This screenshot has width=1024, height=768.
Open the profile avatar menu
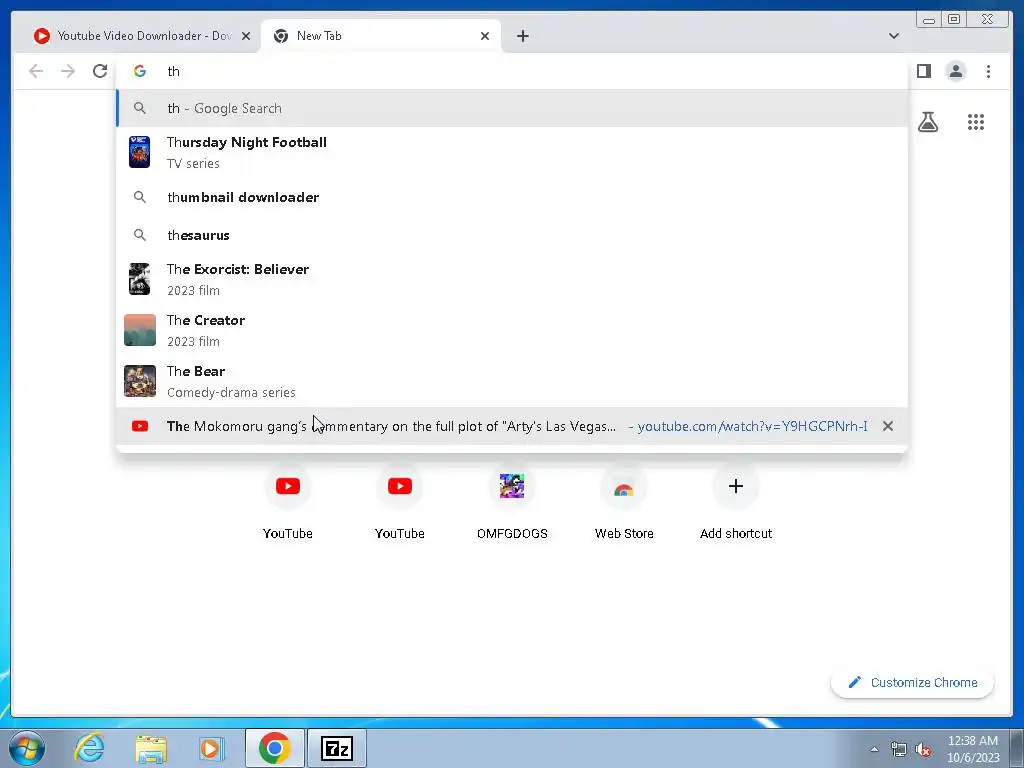click(x=955, y=71)
